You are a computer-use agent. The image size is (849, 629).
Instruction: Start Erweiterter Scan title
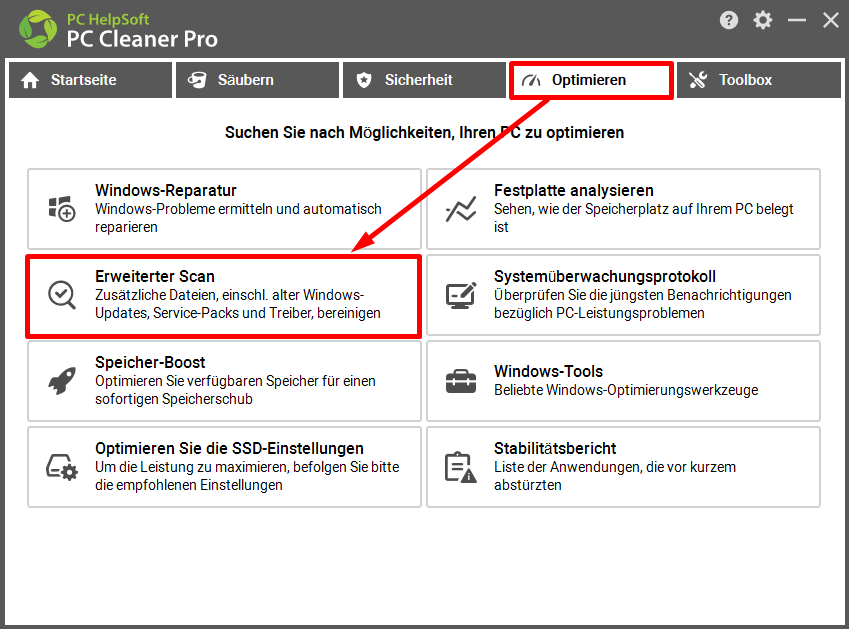coord(155,277)
